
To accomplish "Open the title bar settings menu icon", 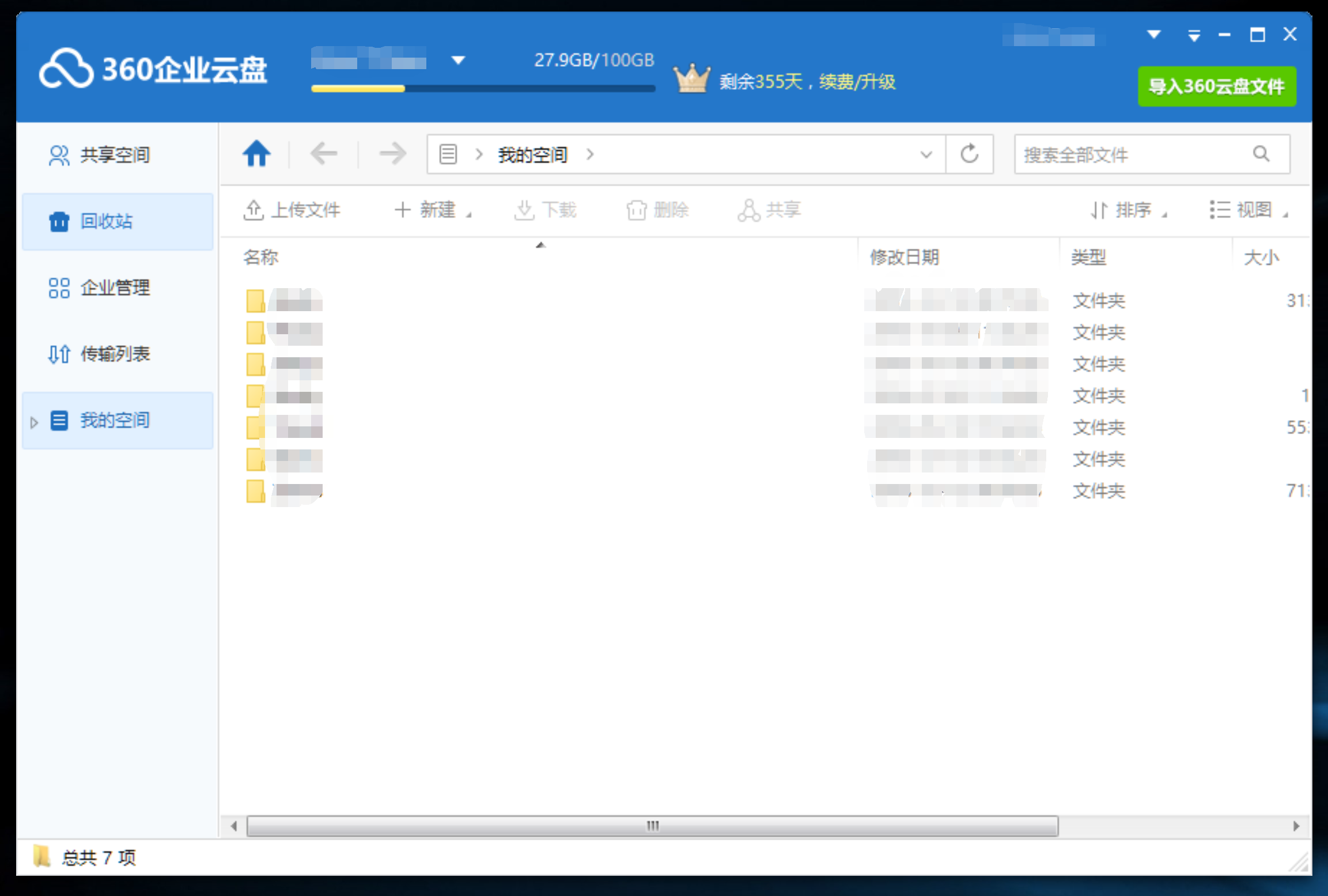I will (1194, 36).
